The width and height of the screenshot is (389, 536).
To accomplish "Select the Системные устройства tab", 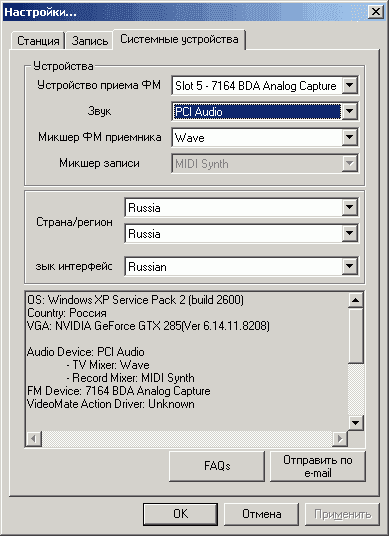I will (x=179, y=39).
